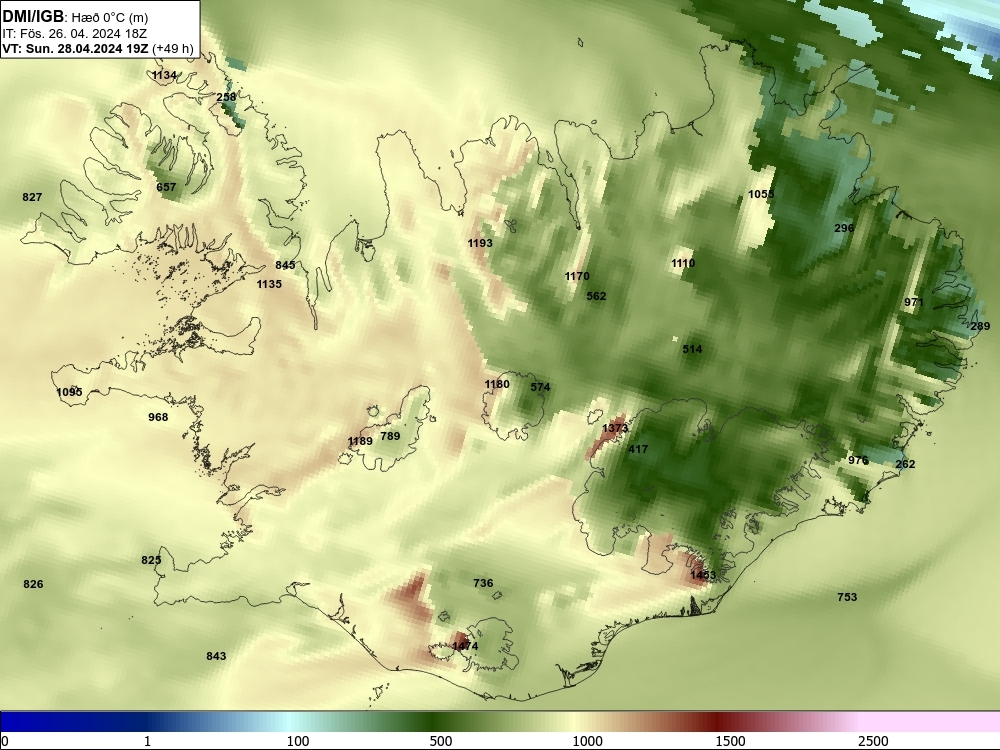The image size is (1000, 750).
Task: Select the 289 value at the east coast
Action: [x=980, y=327]
